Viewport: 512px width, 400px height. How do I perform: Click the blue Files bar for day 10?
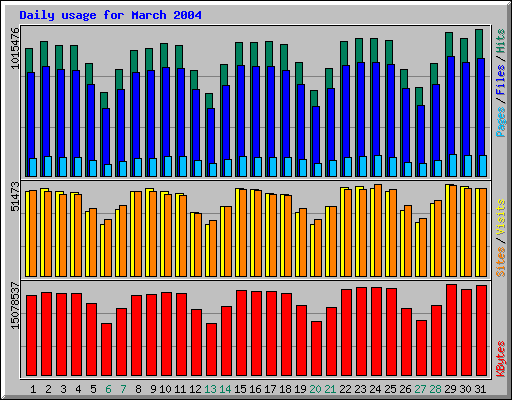click(166, 112)
